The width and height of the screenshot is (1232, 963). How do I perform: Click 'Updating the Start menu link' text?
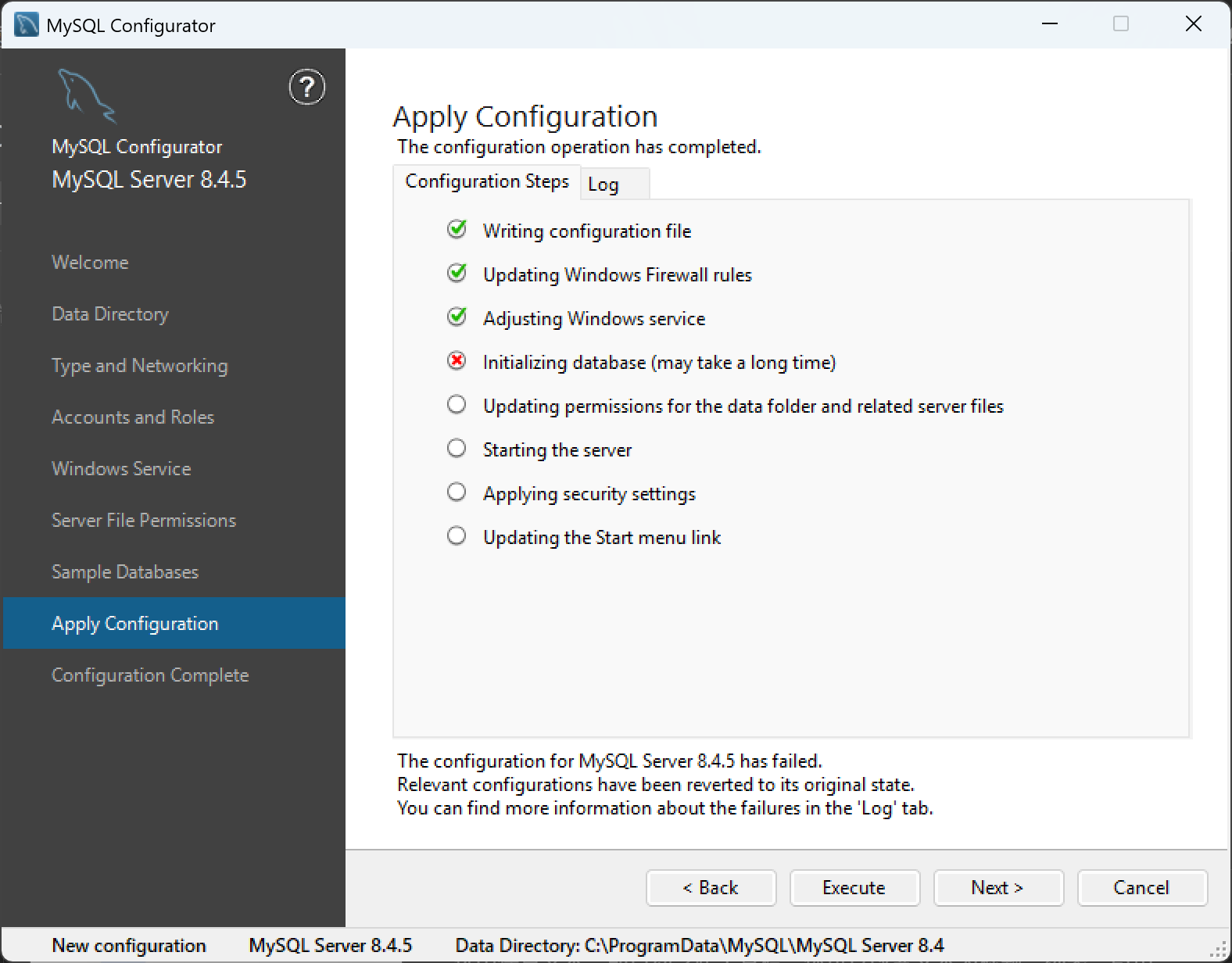(x=602, y=538)
